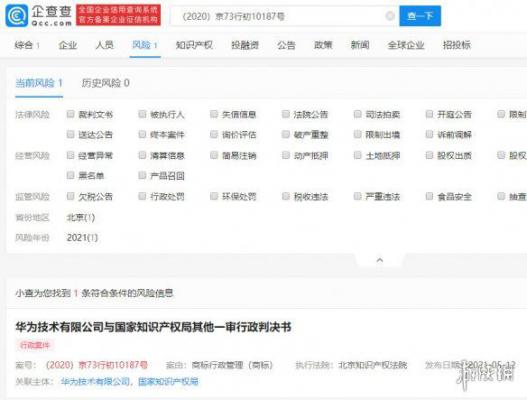This screenshot has width=527, height=400.
Task: Tick the 行政处罚 checkbox
Action: 142,196
